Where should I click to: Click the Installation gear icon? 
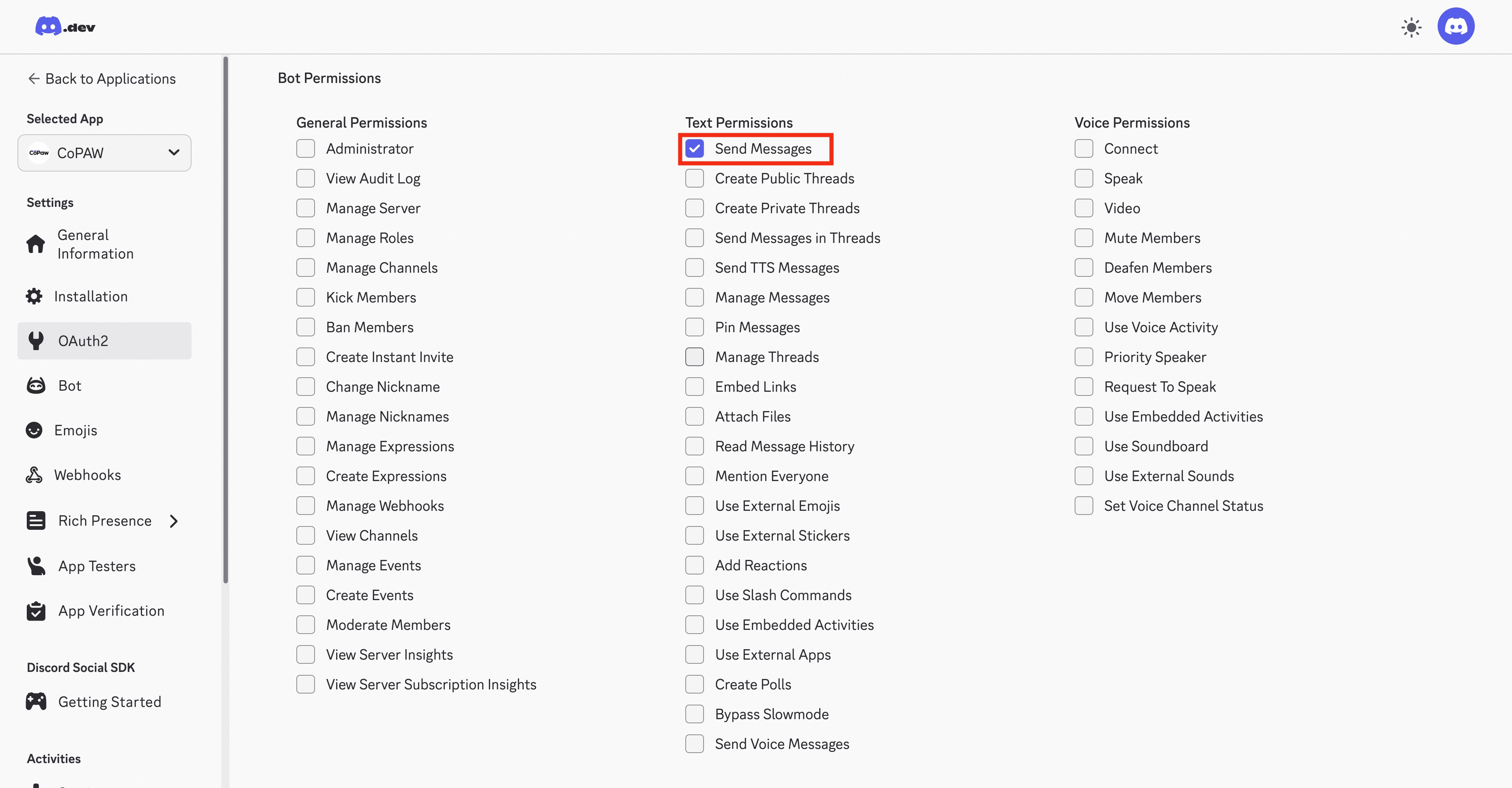click(34, 296)
